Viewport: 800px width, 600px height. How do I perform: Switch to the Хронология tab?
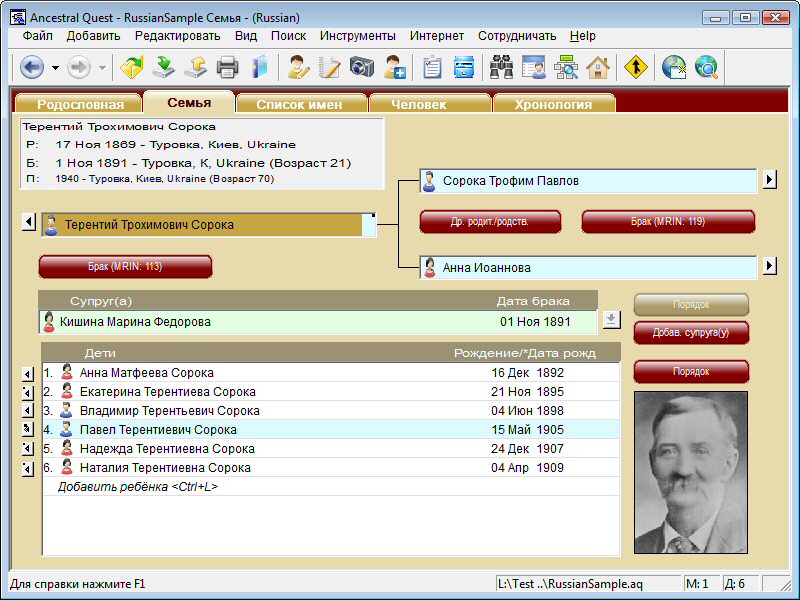point(553,104)
